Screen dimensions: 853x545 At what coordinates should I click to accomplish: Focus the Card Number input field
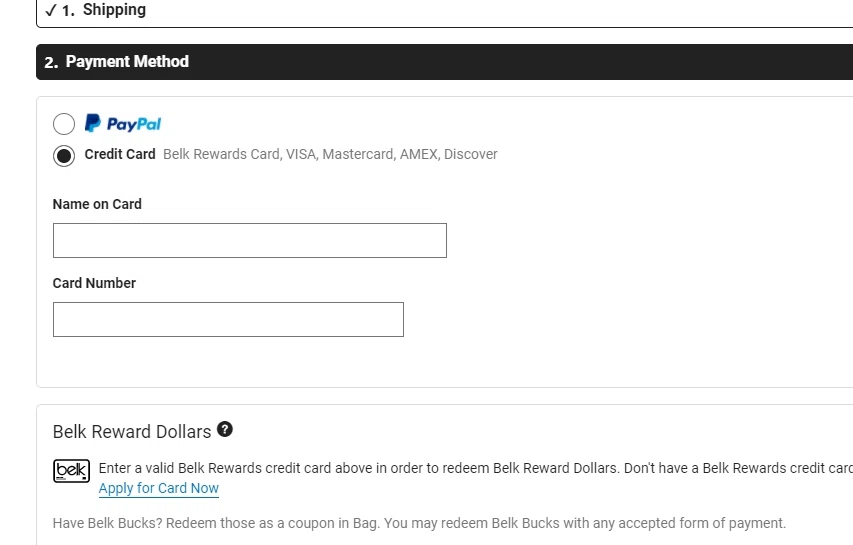[228, 320]
